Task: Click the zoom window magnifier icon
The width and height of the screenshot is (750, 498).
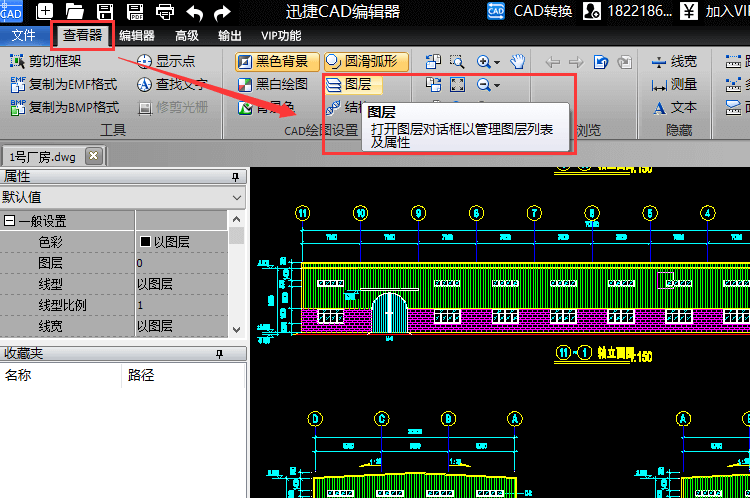Action: click(x=457, y=61)
